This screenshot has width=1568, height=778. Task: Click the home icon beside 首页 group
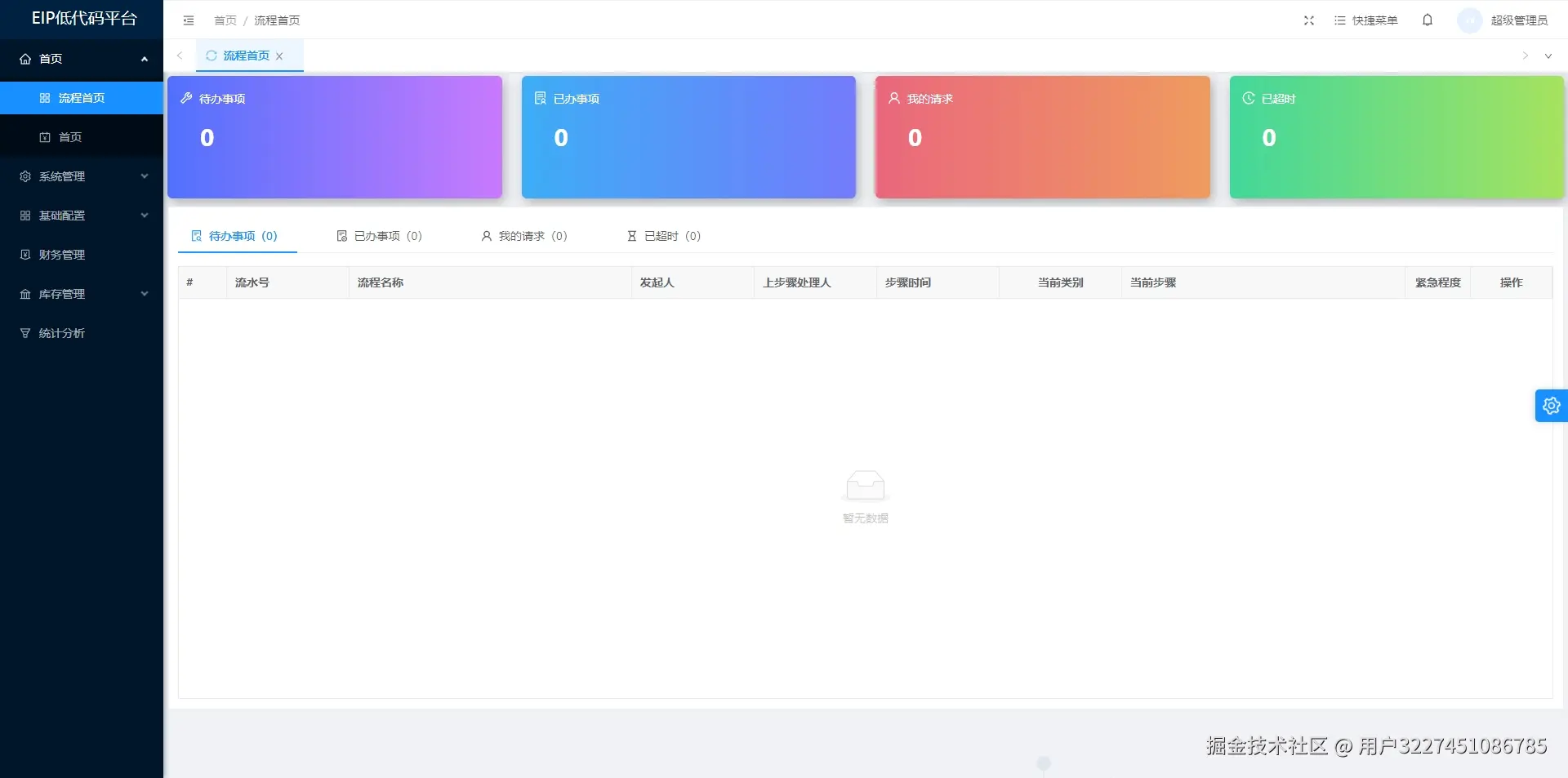pyautogui.click(x=25, y=59)
